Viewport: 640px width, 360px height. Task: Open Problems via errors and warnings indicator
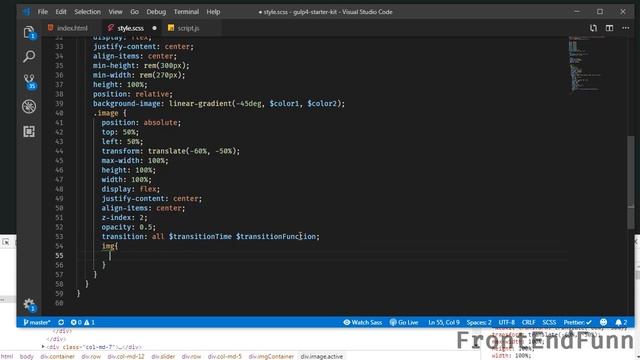[82, 322]
